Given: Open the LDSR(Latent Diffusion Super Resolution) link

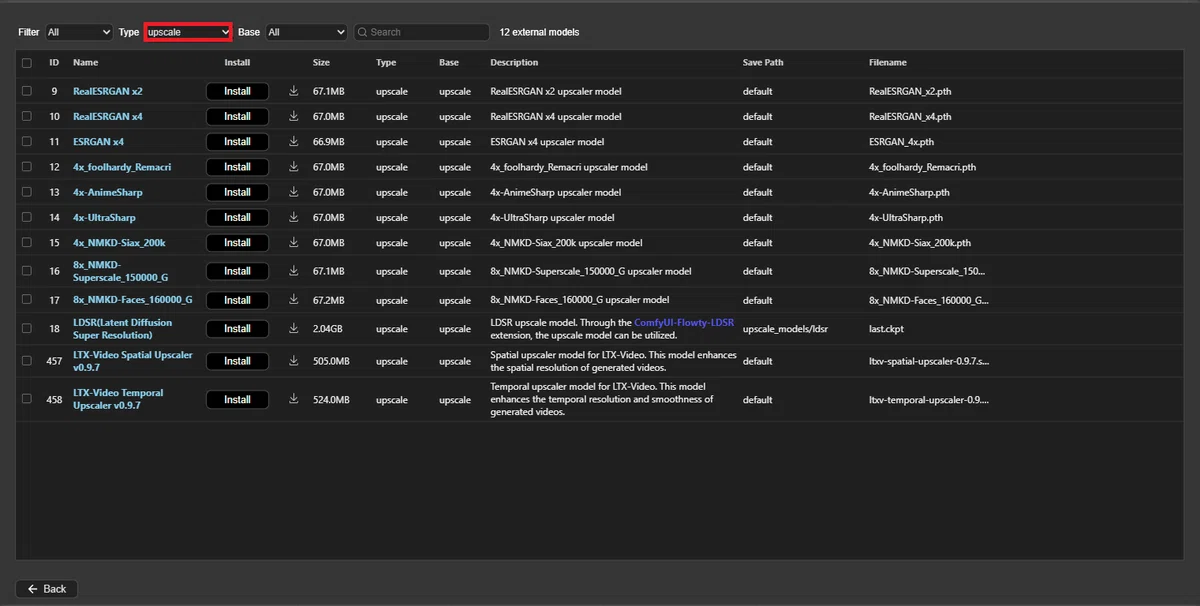Looking at the screenshot, I should (122, 329).
